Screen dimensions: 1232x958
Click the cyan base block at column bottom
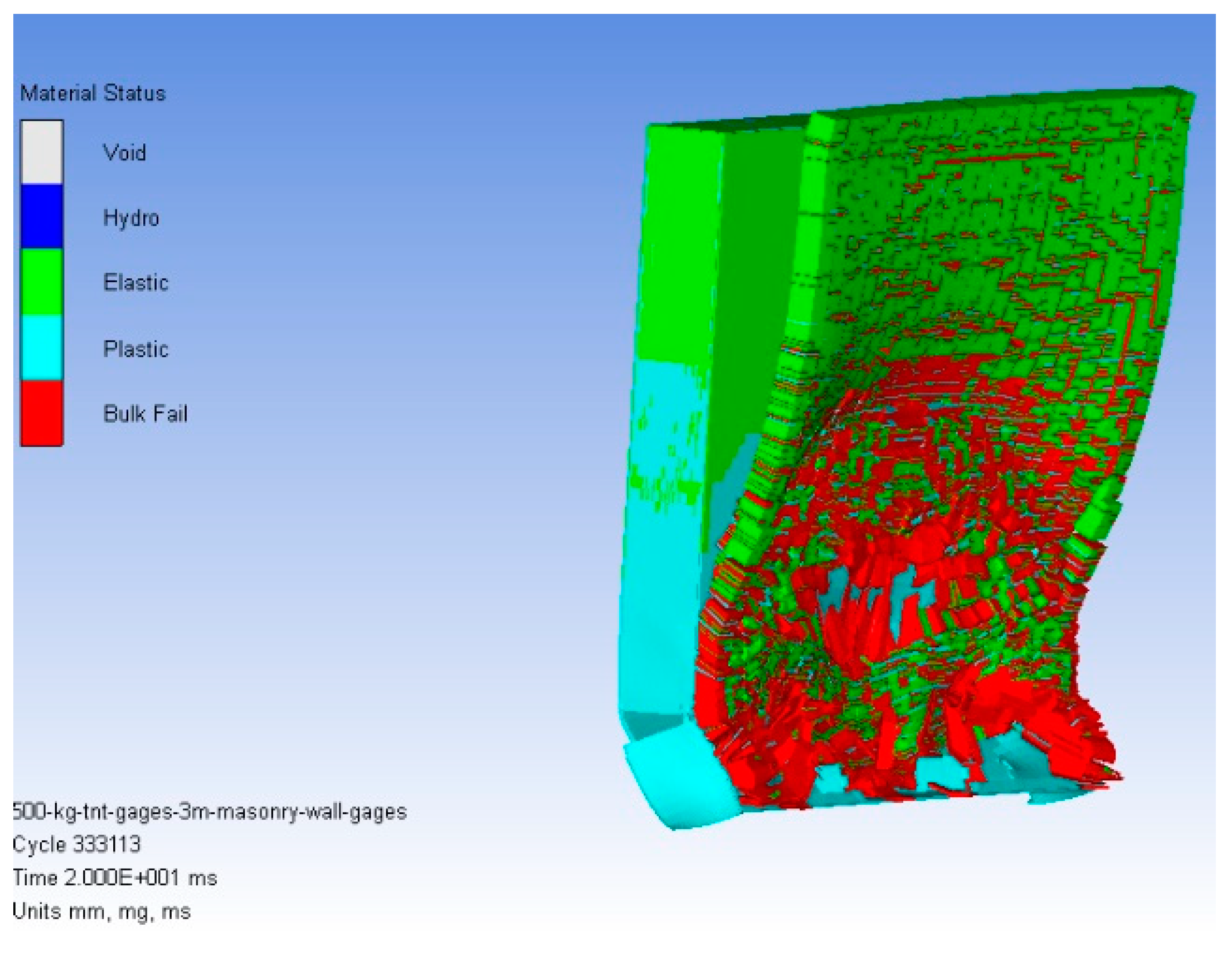[x=680, y=777]
